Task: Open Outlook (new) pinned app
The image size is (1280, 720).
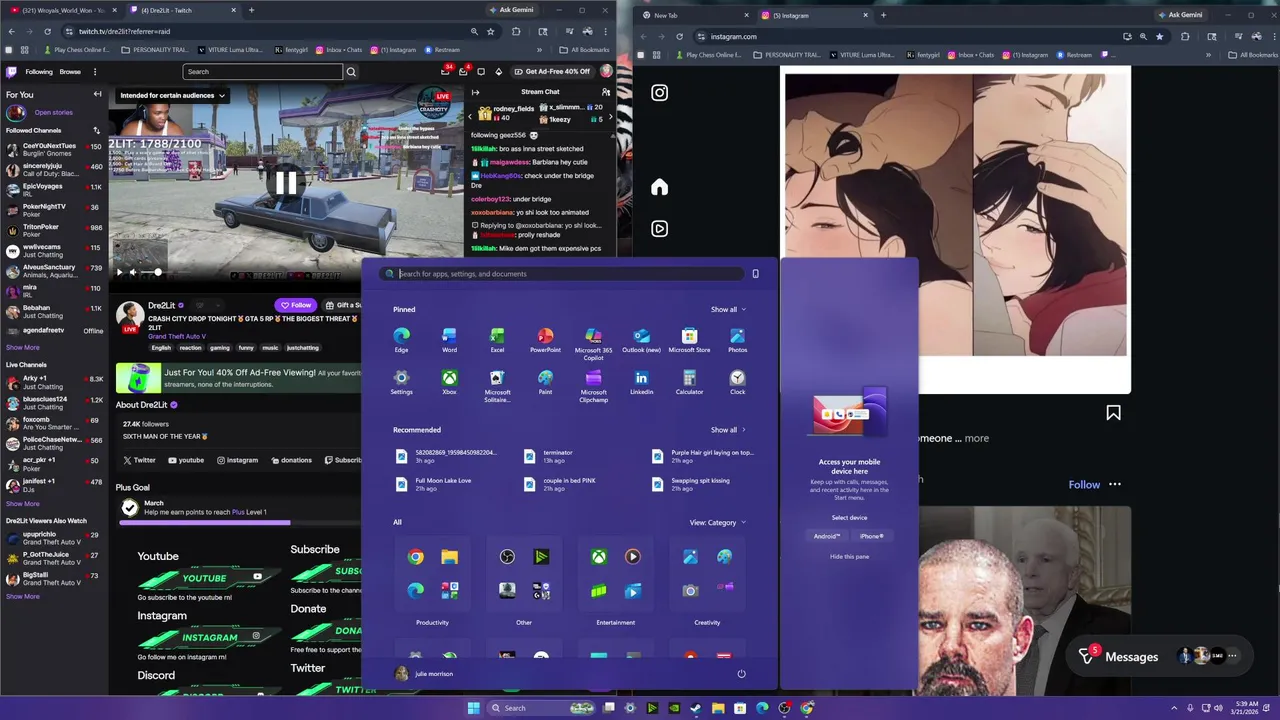Action: tap(641, 340)
